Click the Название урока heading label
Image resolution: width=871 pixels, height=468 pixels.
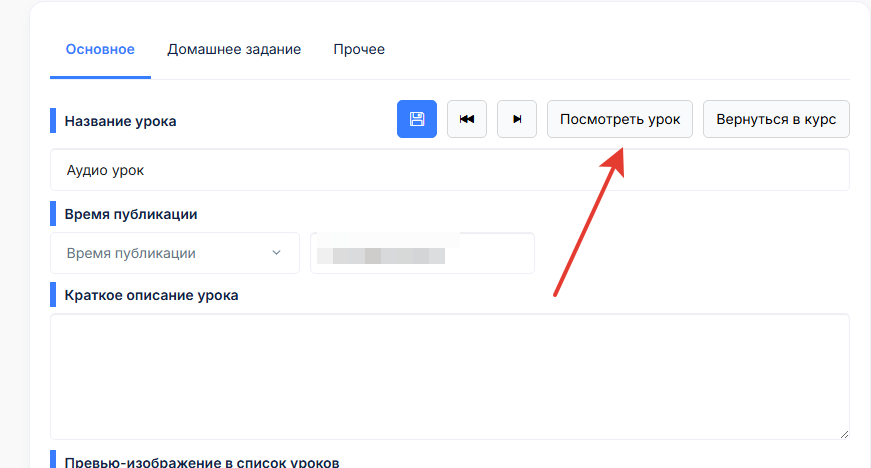click(x=120, y=121)
